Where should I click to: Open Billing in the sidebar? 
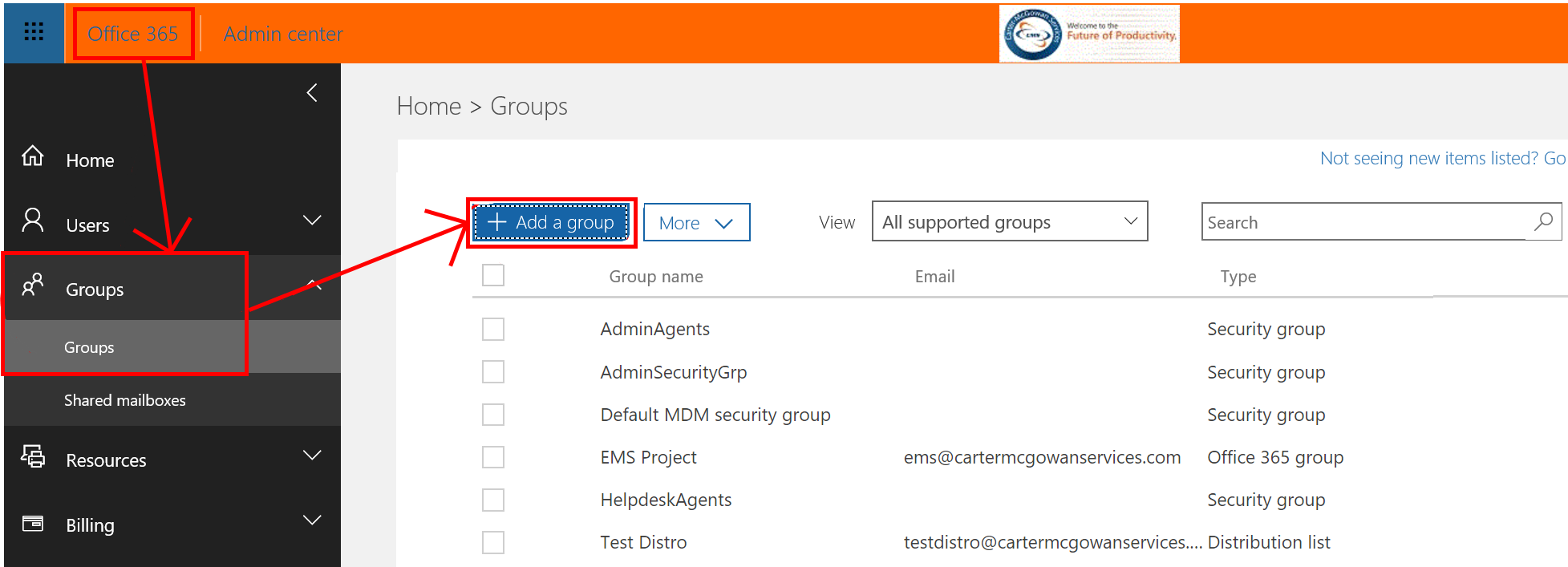pos(90,525)
